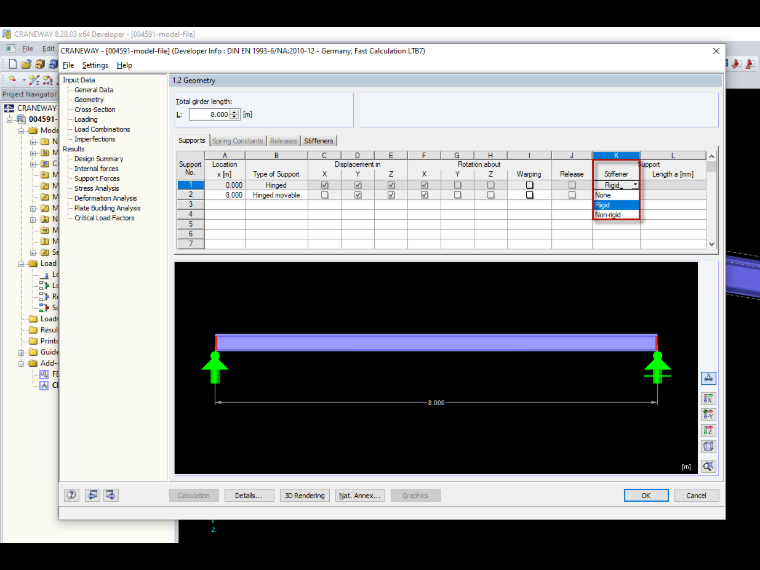Enable X displacement for support 2
The width and height of the screenshot is (760, 570).
(325, 195)
